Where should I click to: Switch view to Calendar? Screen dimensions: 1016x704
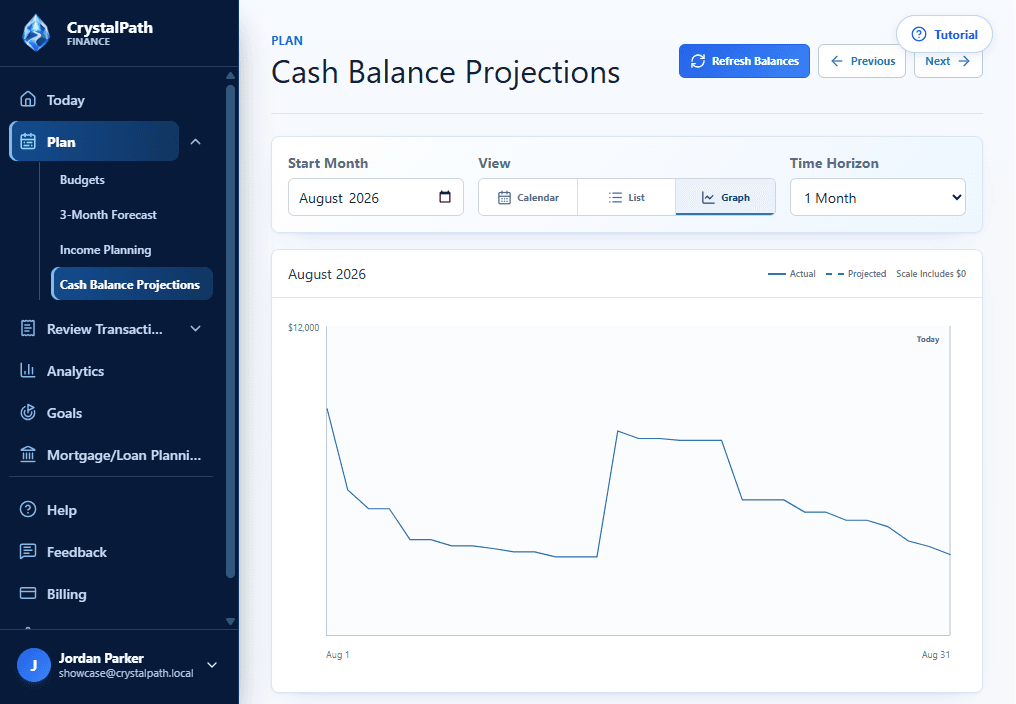(528, 197)
